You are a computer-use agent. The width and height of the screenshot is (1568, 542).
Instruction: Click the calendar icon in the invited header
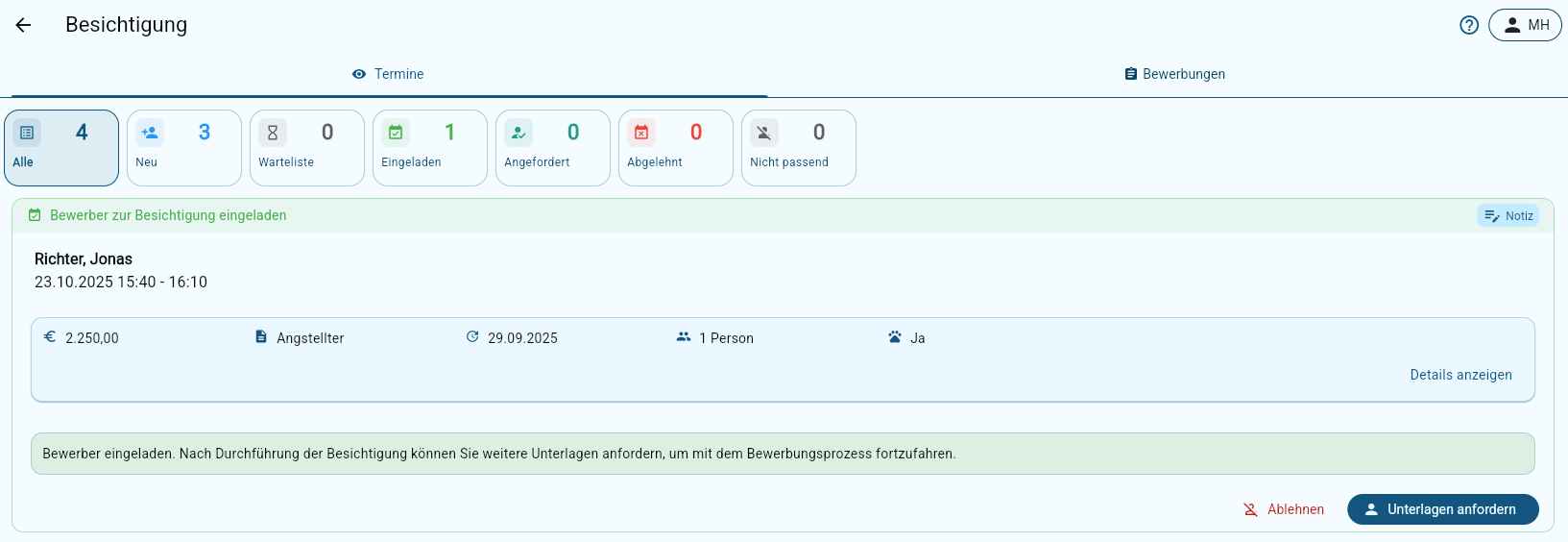tap(35, 215)
